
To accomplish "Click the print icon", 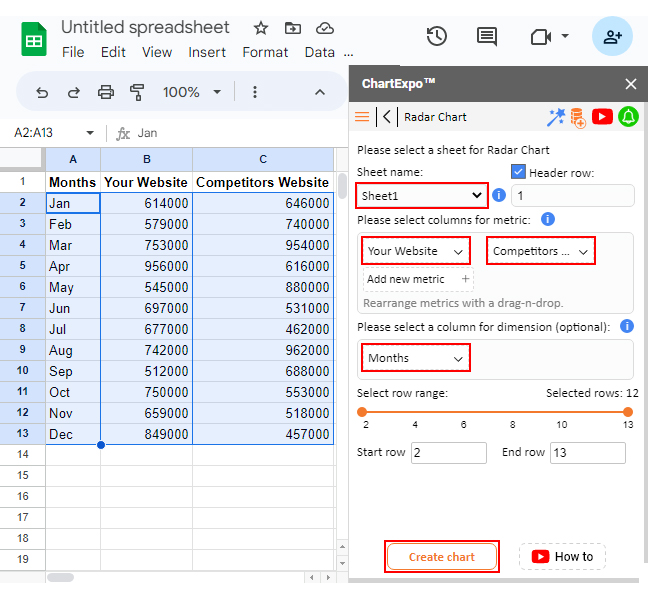I will 106,92.
